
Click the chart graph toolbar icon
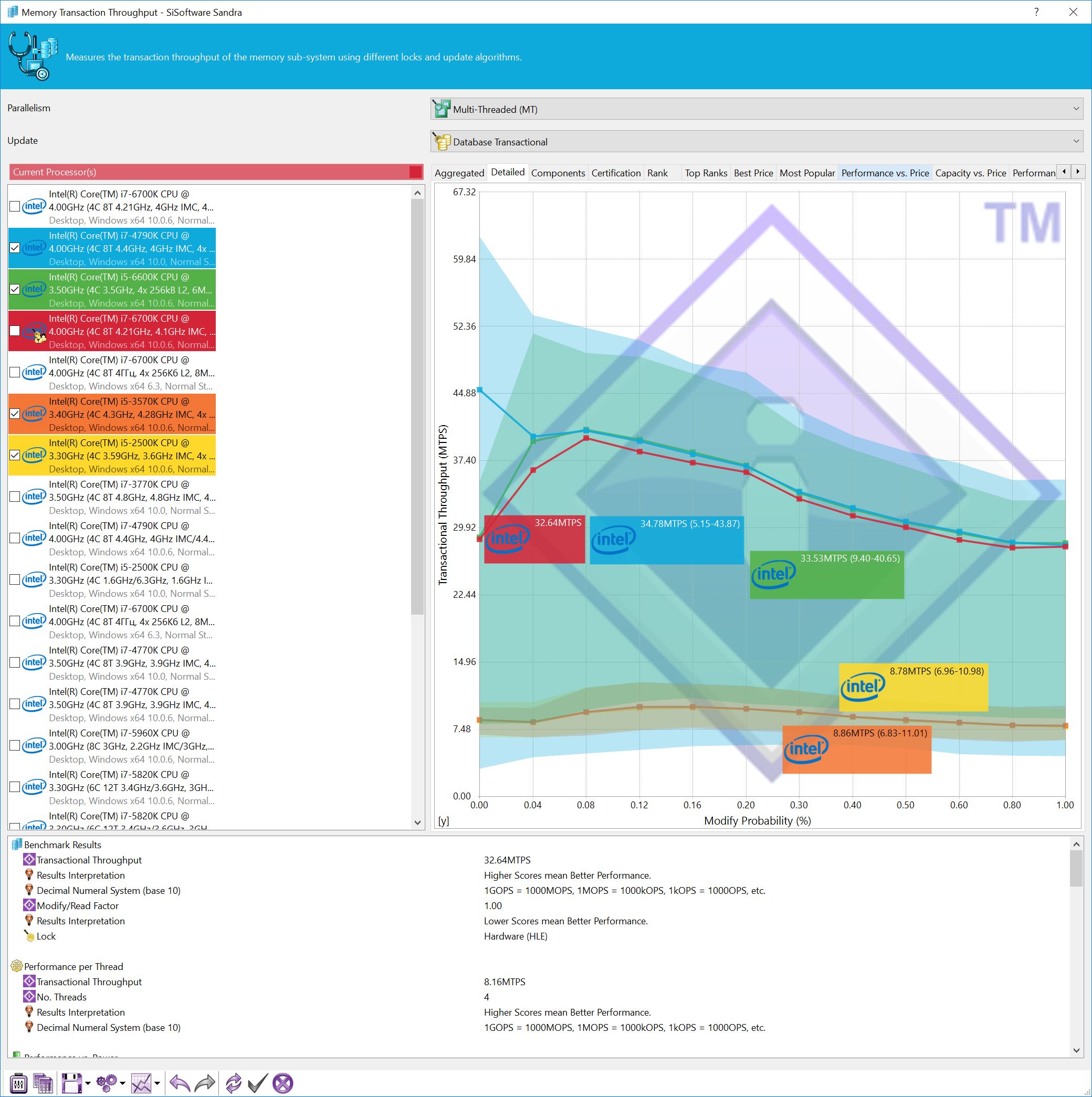point(141,1083)
